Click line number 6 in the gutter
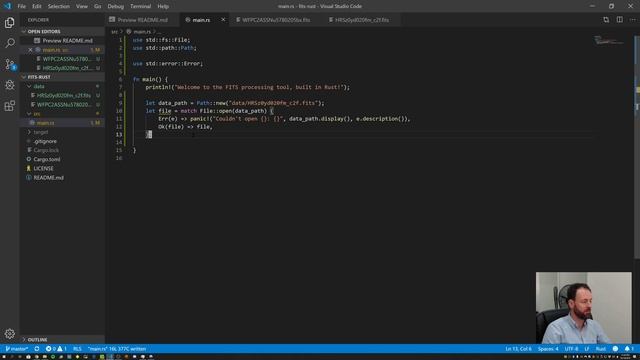The width and height of the screenshot is (640, 360). pyautogui.click(x=120, y=79)
